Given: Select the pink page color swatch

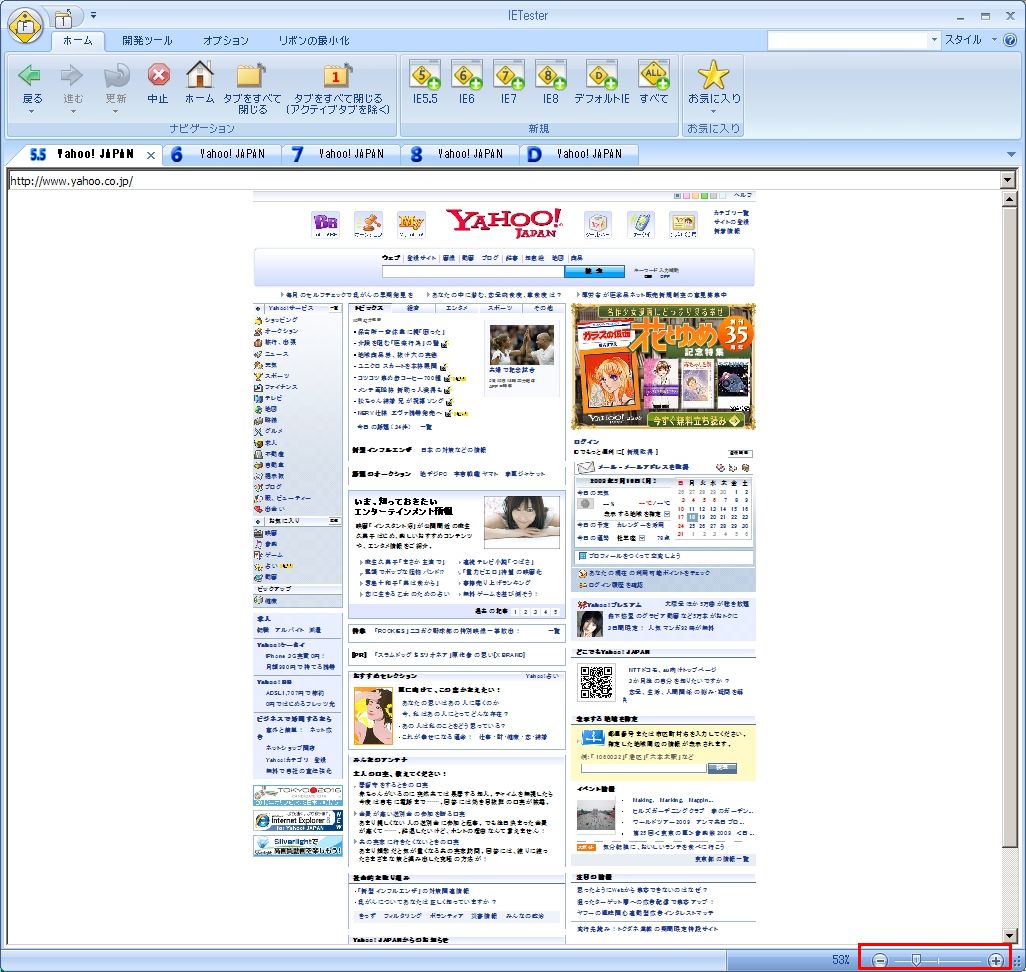Looking at the screenshot, I should pos(686,196).
